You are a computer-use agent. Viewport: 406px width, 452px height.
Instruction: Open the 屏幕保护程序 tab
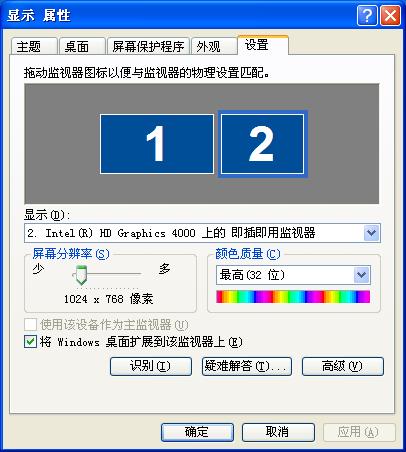[x=148, y=46]
